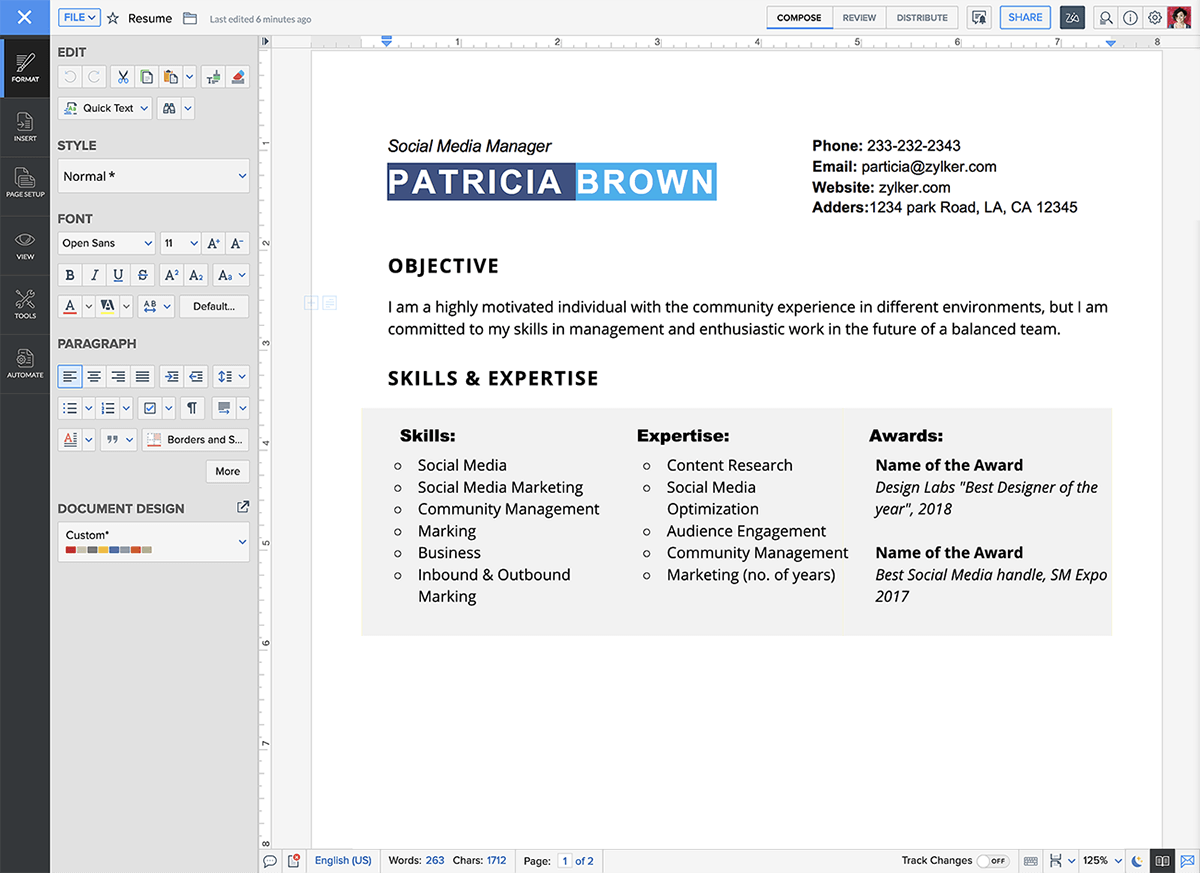Open the FILE menu
The width and height of the screenshot is (1200, 873).
click(78, 17)
